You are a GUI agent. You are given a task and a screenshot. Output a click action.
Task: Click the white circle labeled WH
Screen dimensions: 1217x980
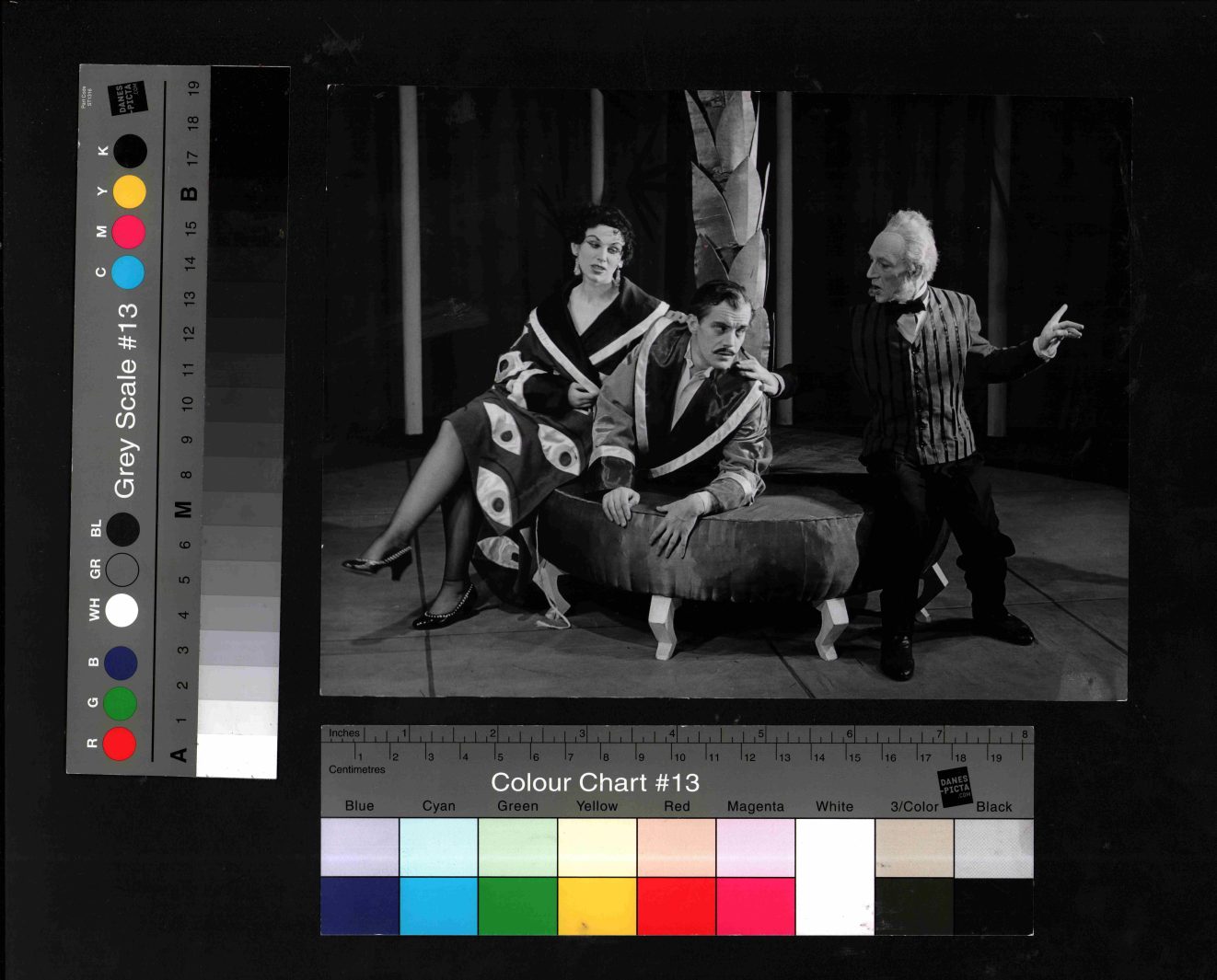click(x=122, y=610)
